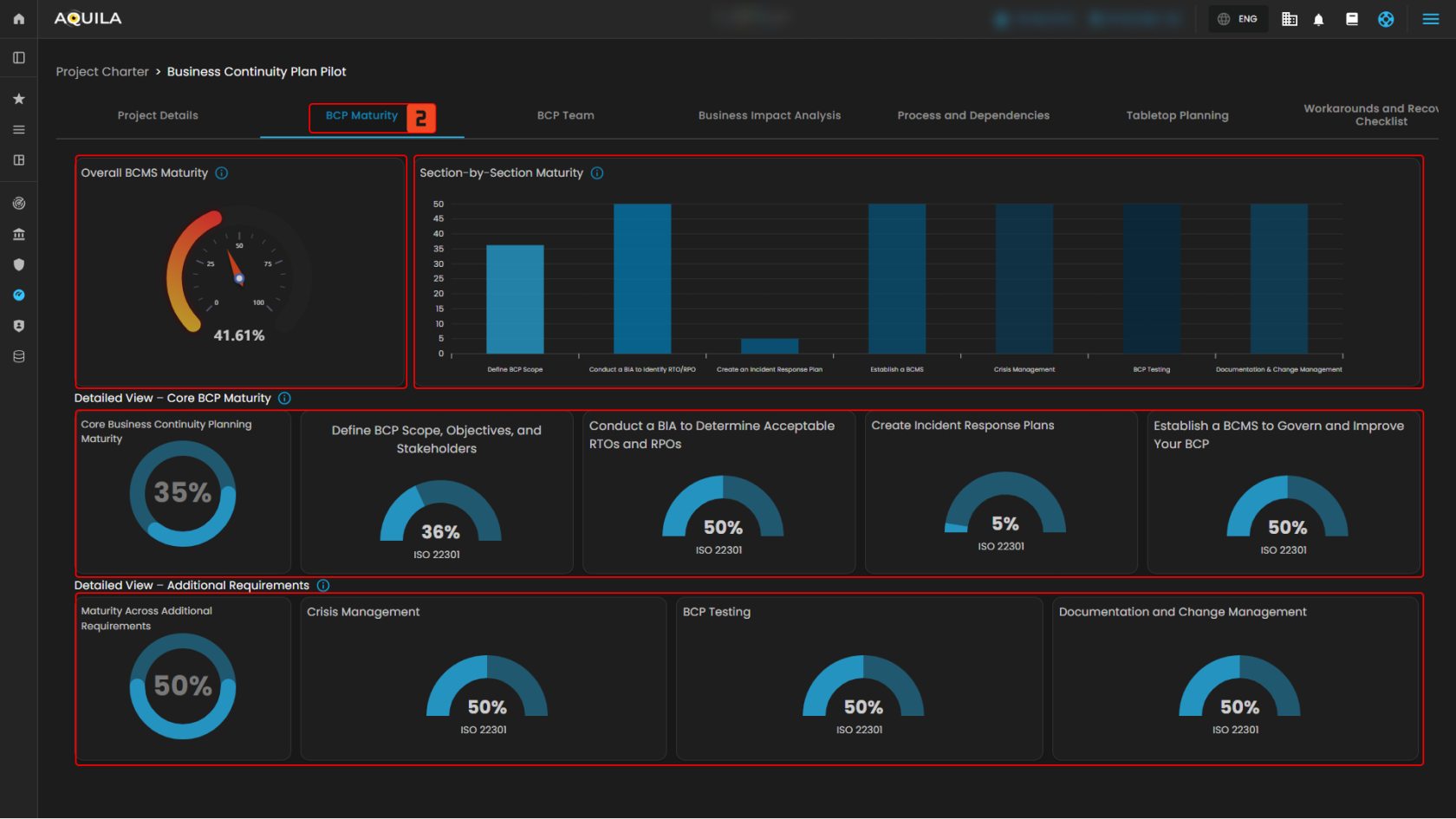The height and width of the screenshot is (819, 1456).
Task: Click the radar icon in sidebar
Action: click(x=18, y=204)
